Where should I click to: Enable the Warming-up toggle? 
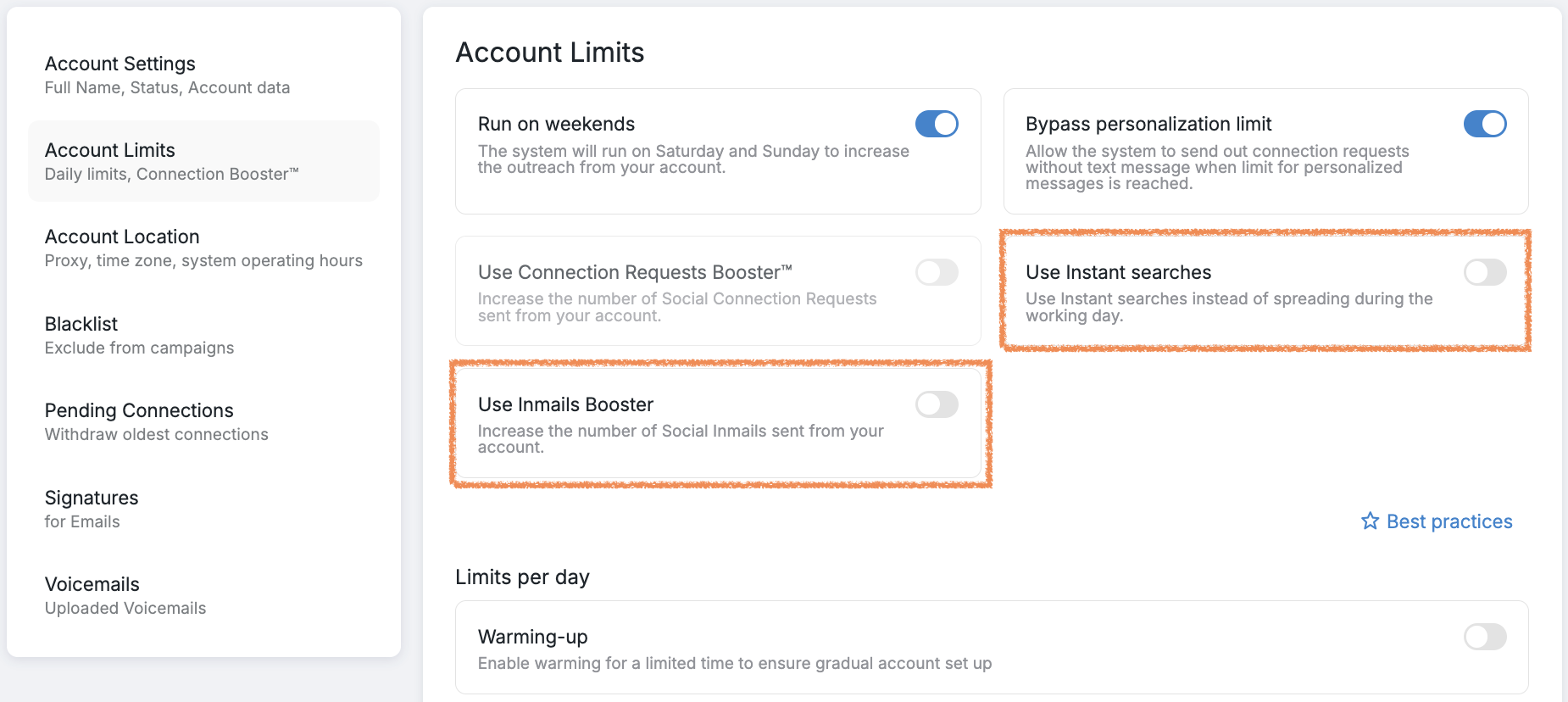[1484, 637]
